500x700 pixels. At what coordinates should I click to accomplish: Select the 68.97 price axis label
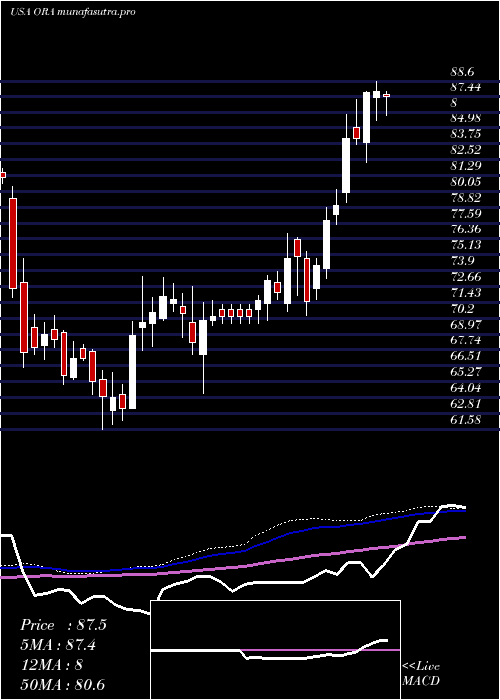coord(466,324)
